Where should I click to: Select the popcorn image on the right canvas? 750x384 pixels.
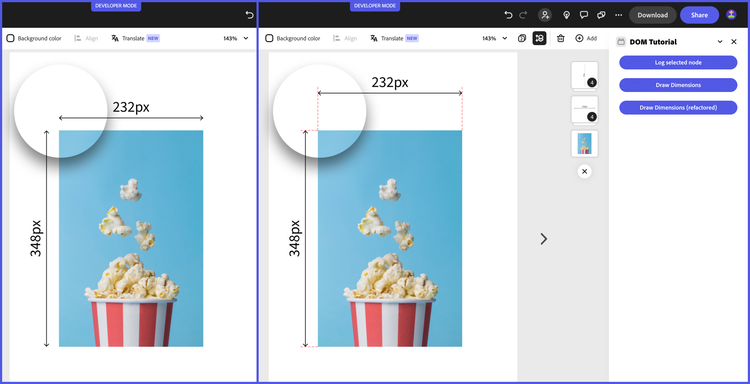[390, 238]
